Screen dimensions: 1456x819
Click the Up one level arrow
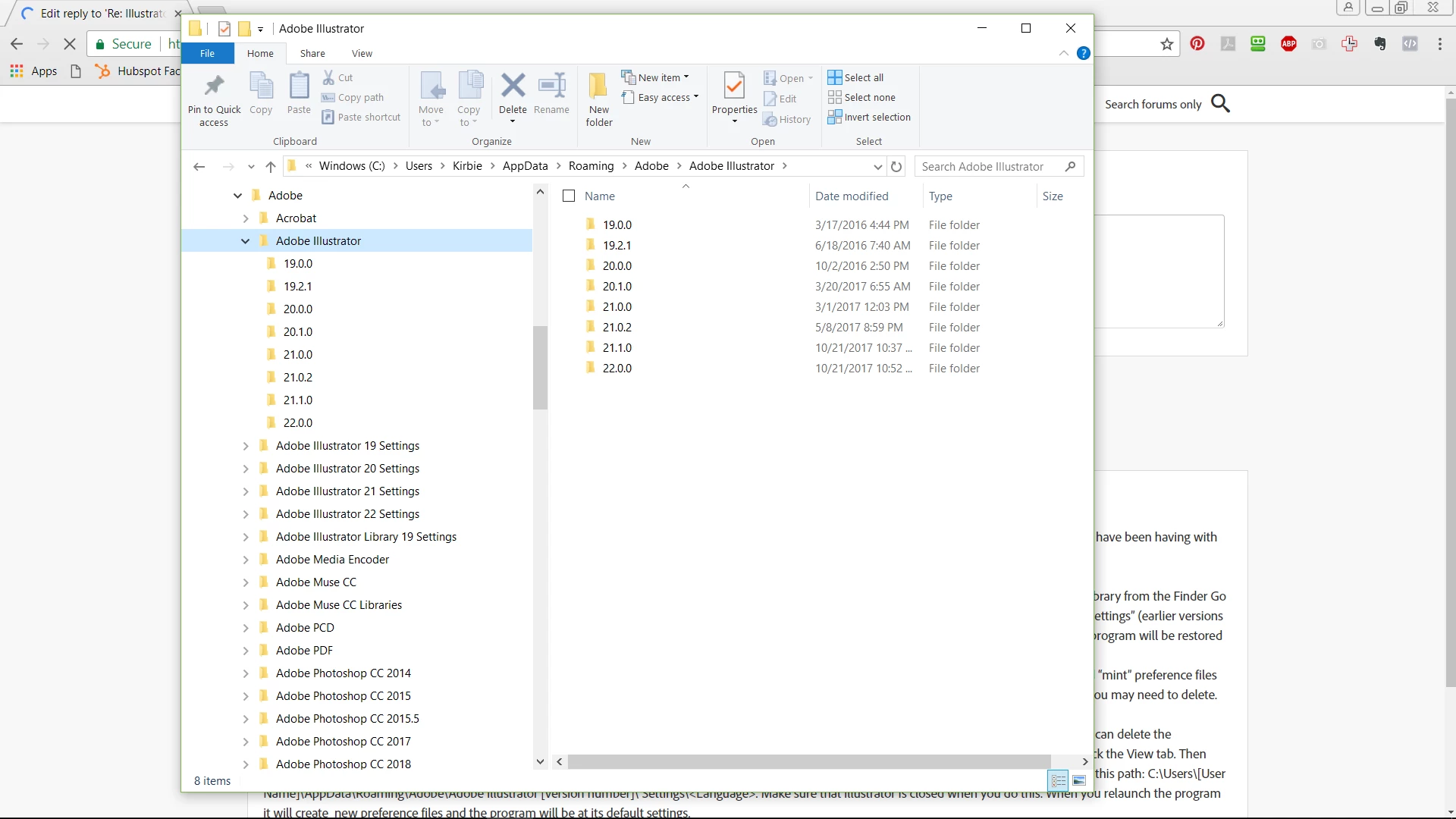pyautogui.click(x=271, y=167)
